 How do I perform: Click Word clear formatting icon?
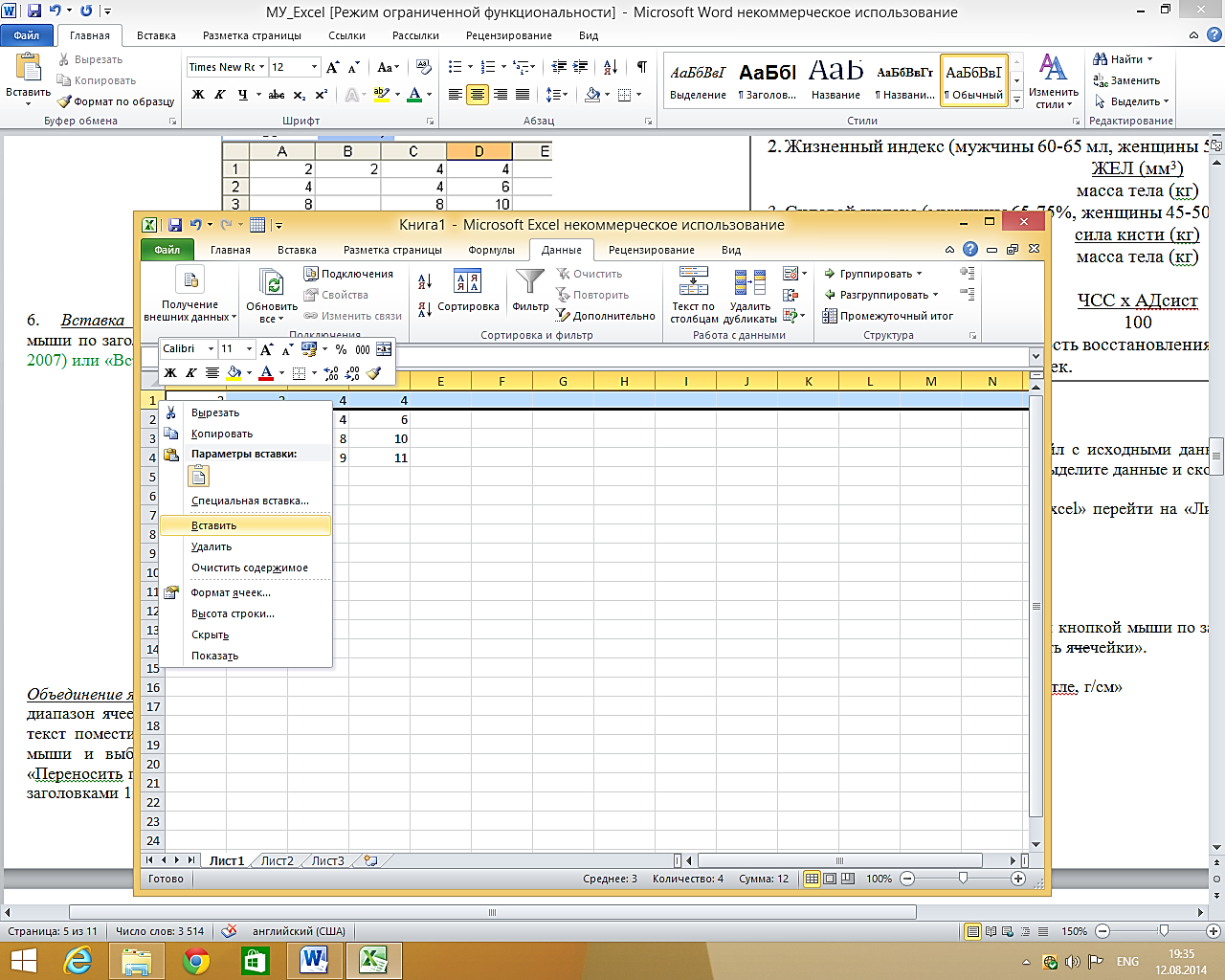click(x=425, y=67)
